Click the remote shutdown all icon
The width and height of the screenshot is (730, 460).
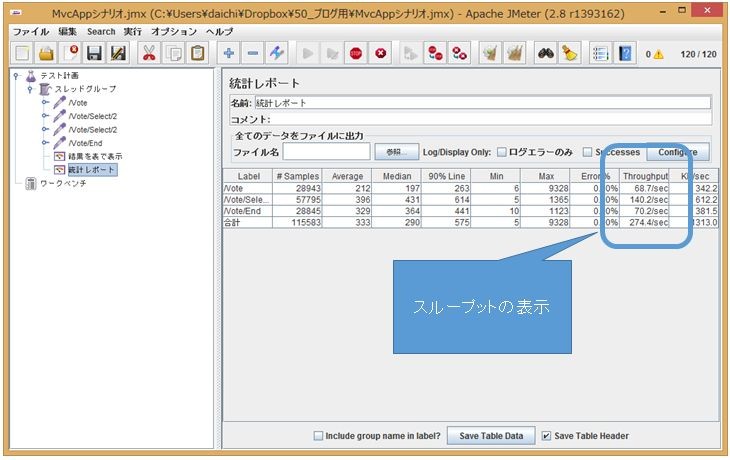[x=460, y=54]
